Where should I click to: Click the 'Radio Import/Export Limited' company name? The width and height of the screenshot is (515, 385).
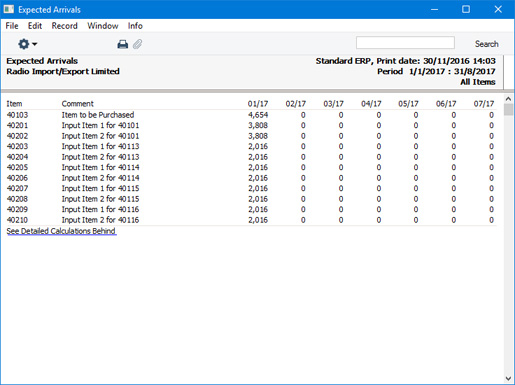63,71
